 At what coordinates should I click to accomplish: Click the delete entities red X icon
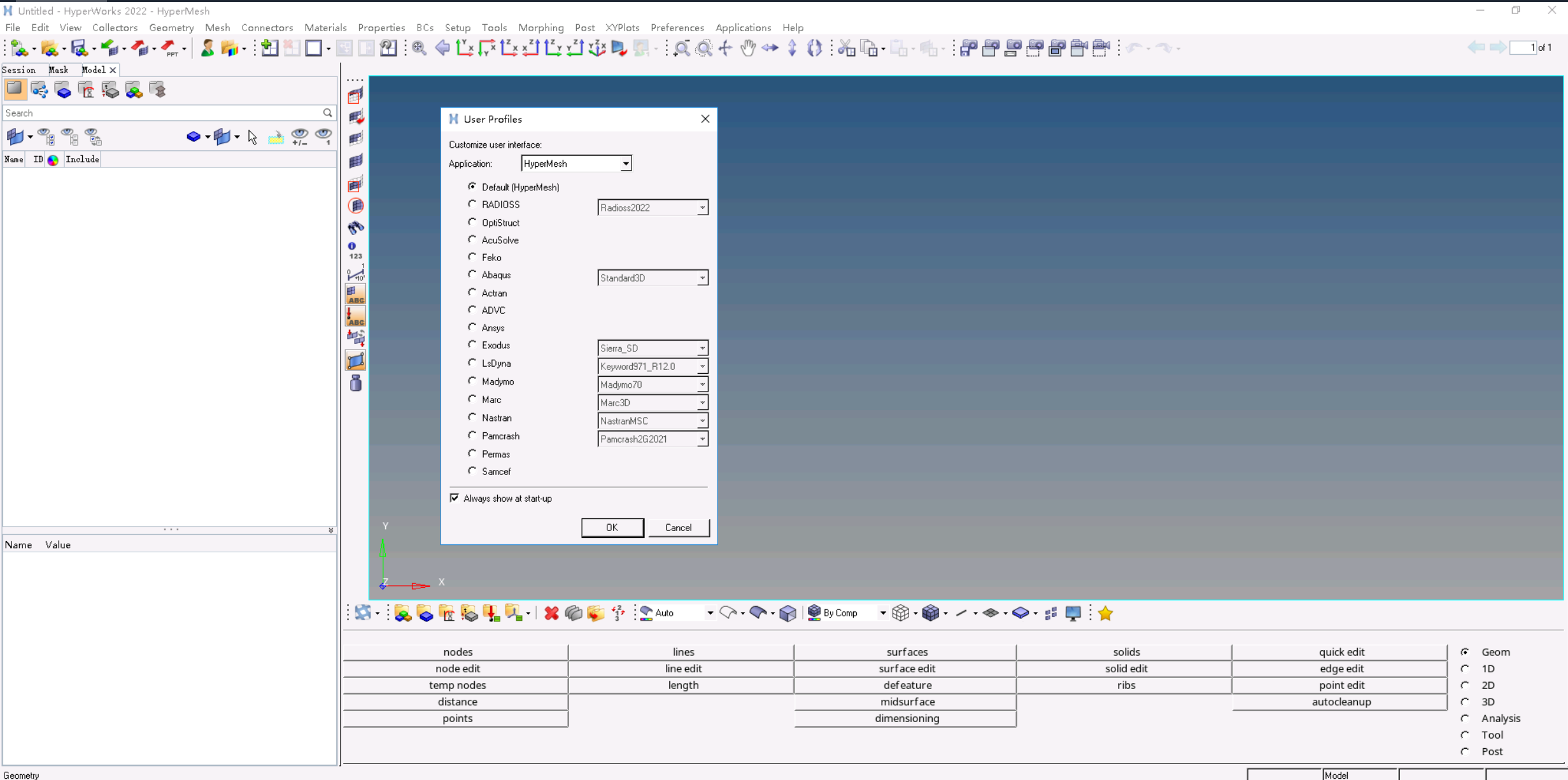coord(551,613)
